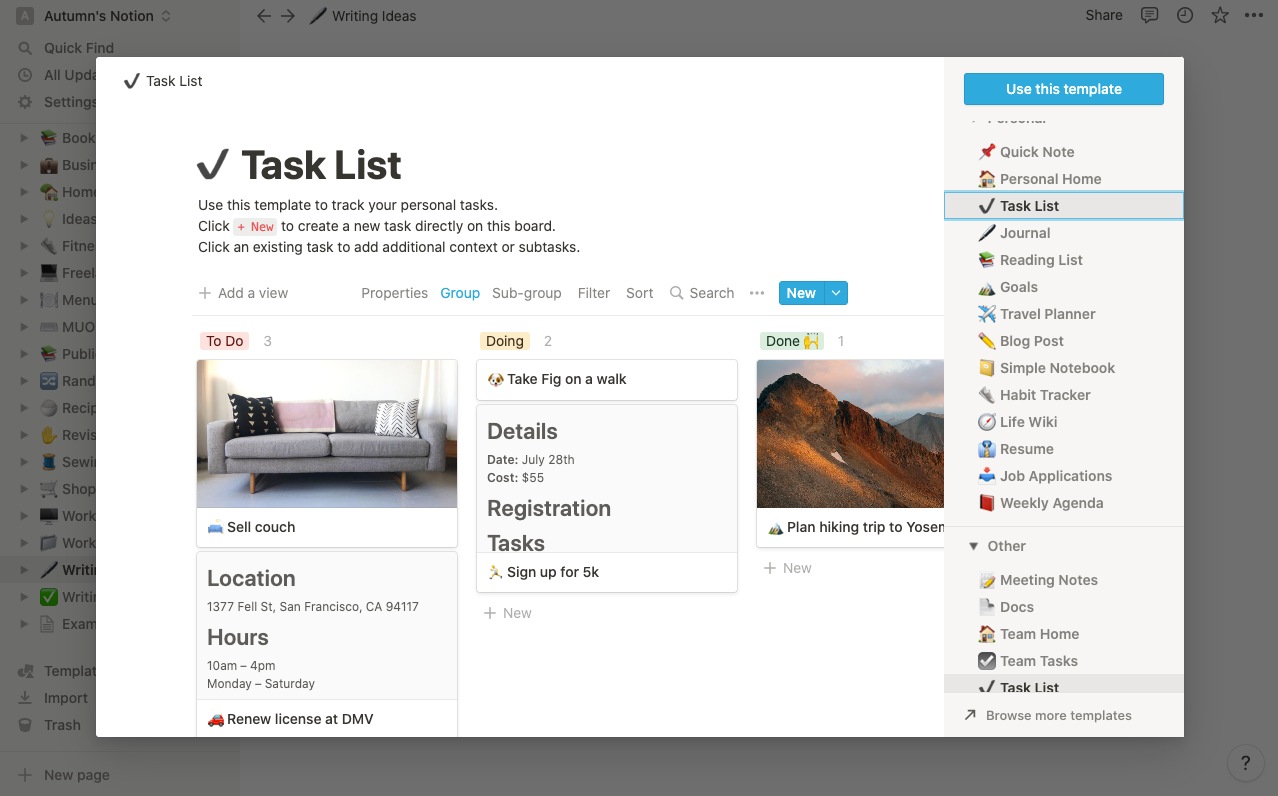Add new card under Doing column
The width and height of the screenshot is (1278, 796).
[508, 613]
